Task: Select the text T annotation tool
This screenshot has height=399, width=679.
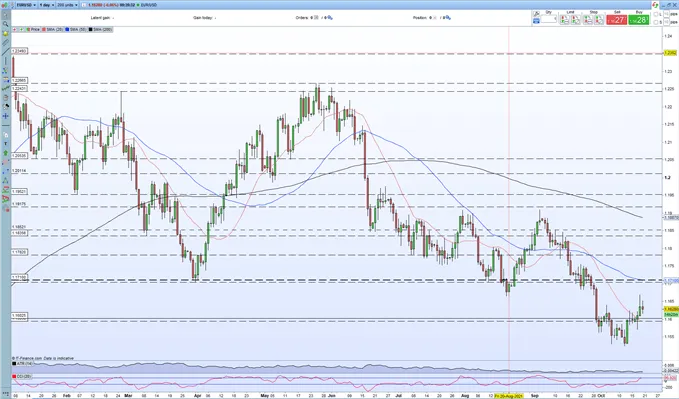Action: (6, 143)
